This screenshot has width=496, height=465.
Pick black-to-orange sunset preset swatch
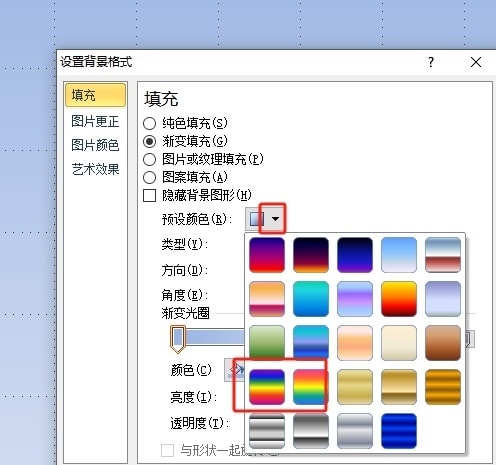click(x=311, y=255)
